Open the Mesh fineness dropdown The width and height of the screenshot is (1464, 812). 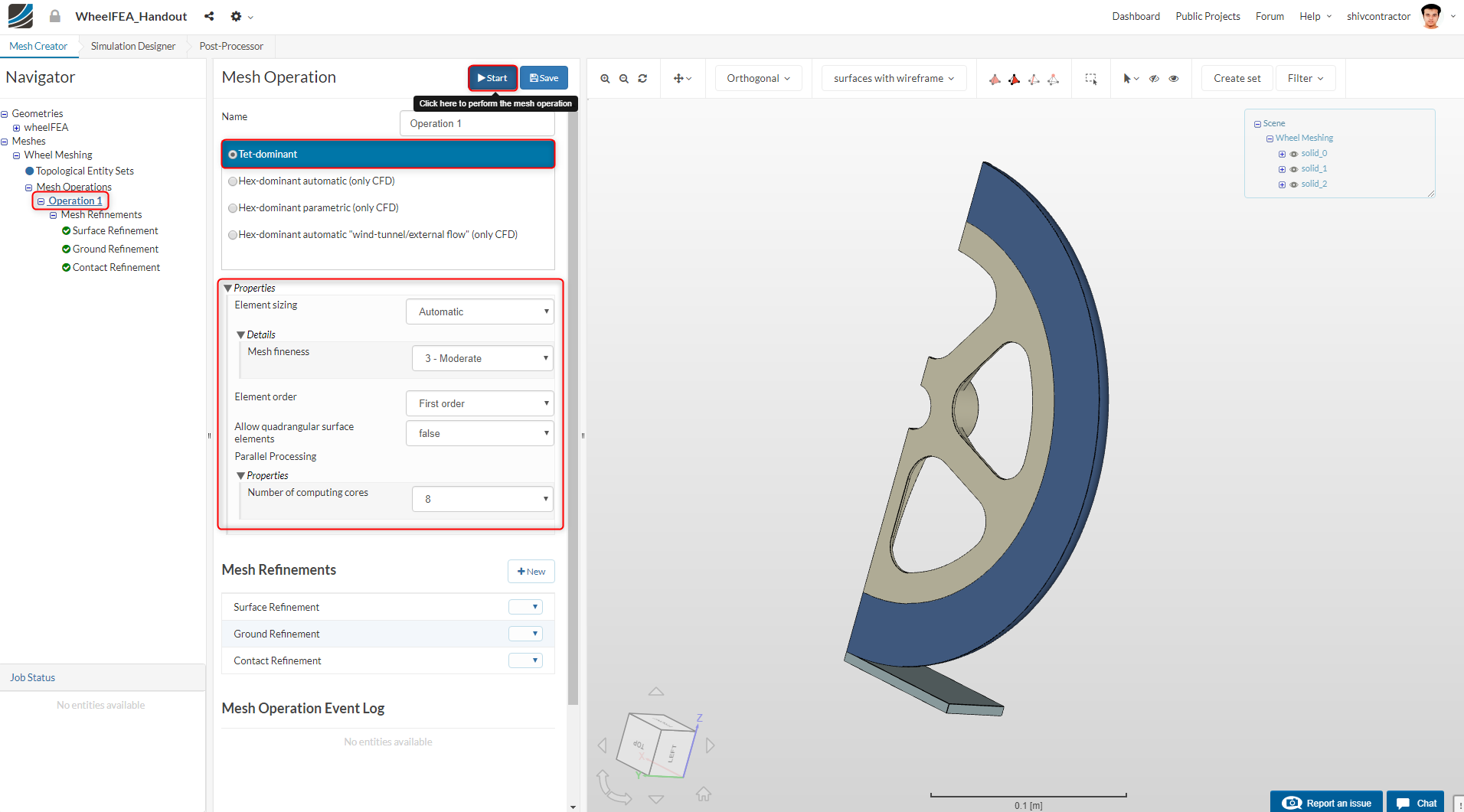pos(482,358)
